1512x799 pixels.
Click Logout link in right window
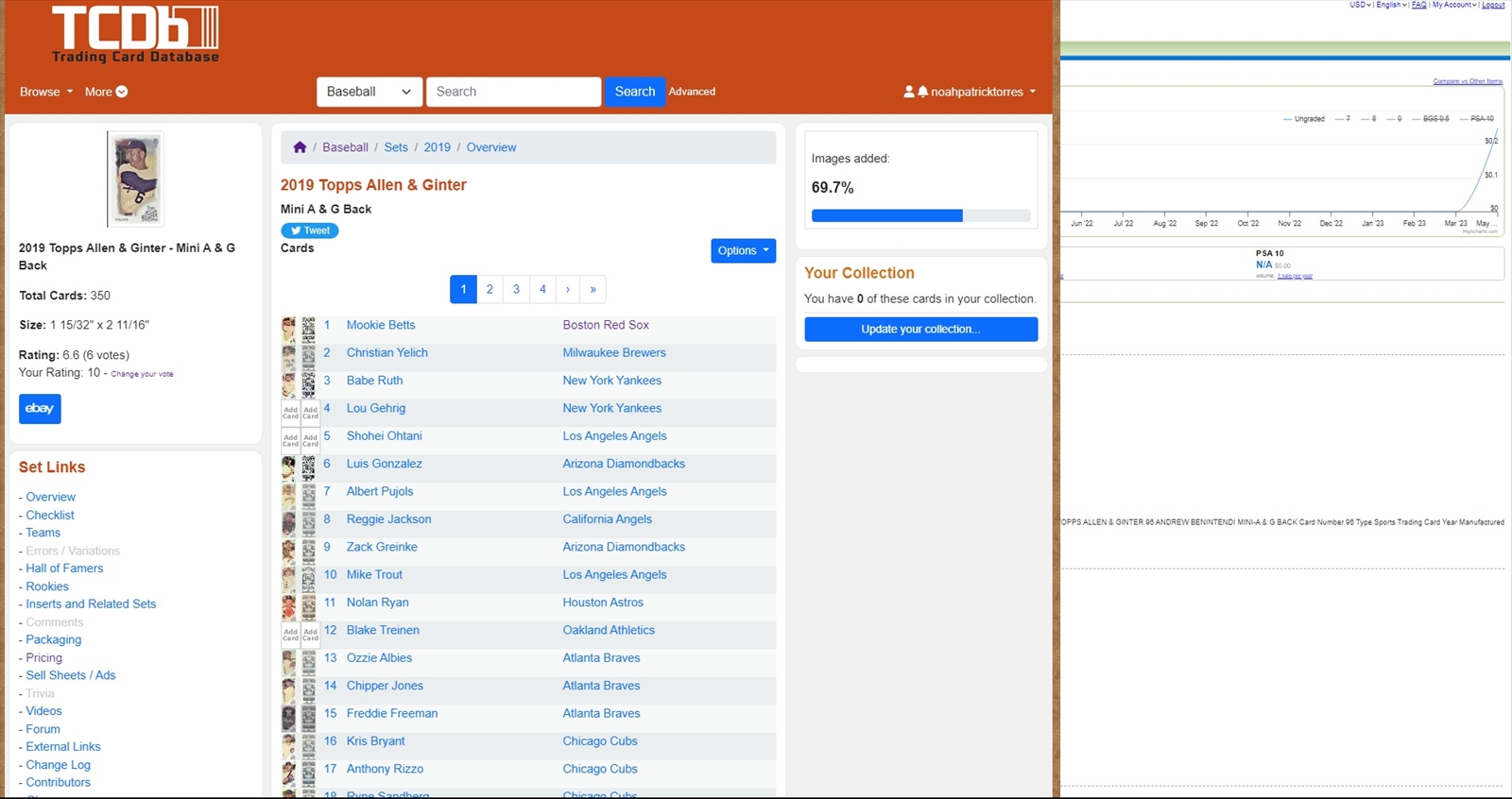(1493, 5)
